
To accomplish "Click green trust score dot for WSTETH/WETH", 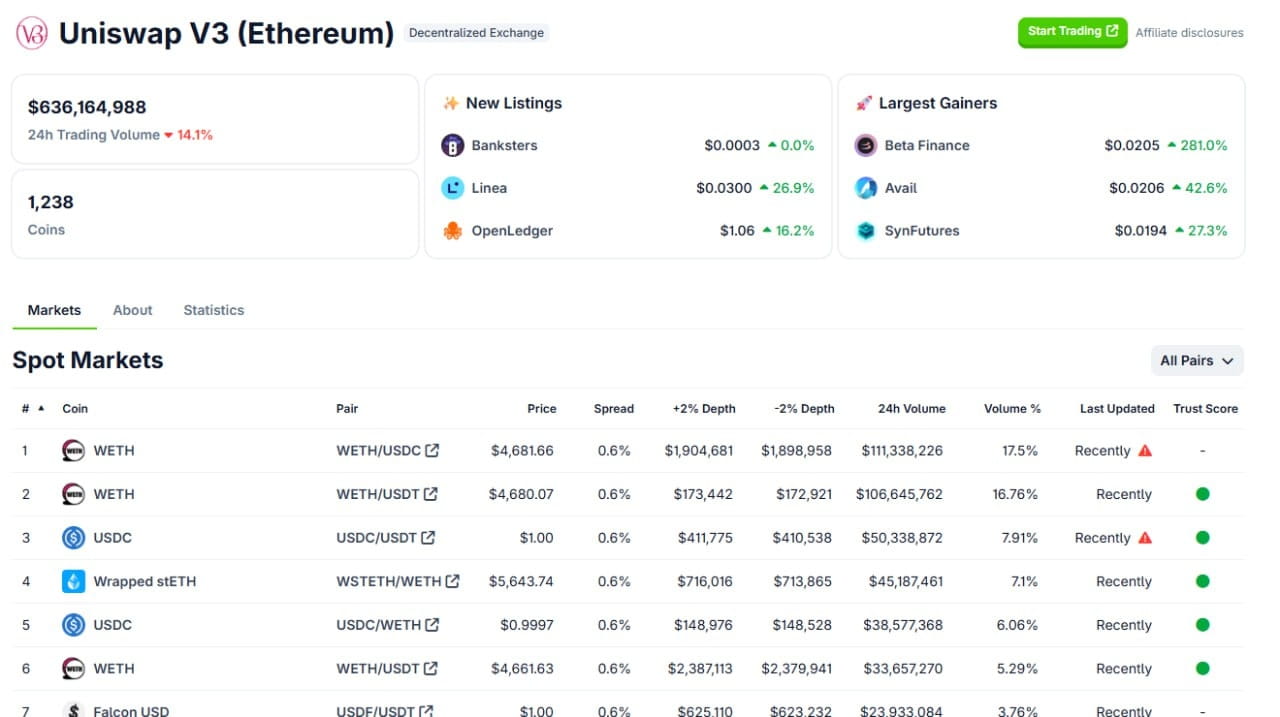I will (x=1203, y=581).
